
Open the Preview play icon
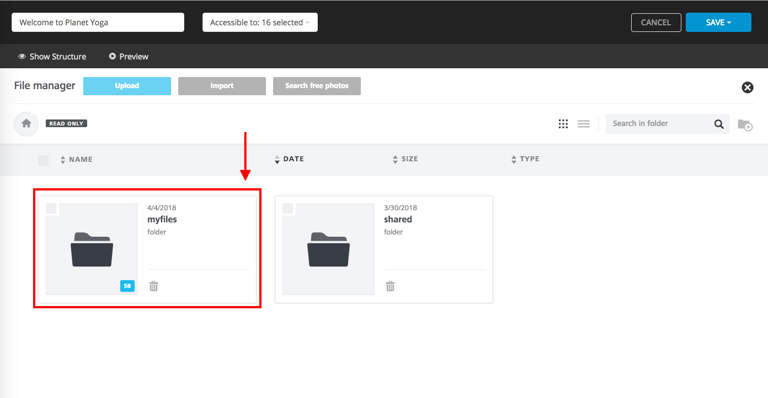pos(112,56)
